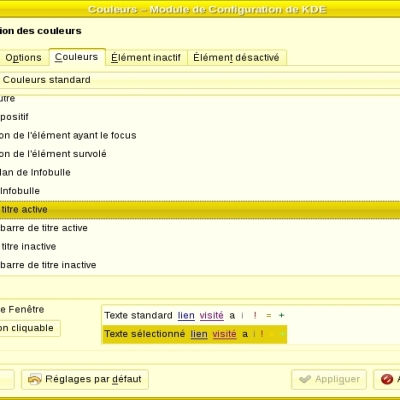The height and width of the screenshot is (400, 400).
Task: Click the 'Texte sélectionné' preview label
Action: click(145, 334)
